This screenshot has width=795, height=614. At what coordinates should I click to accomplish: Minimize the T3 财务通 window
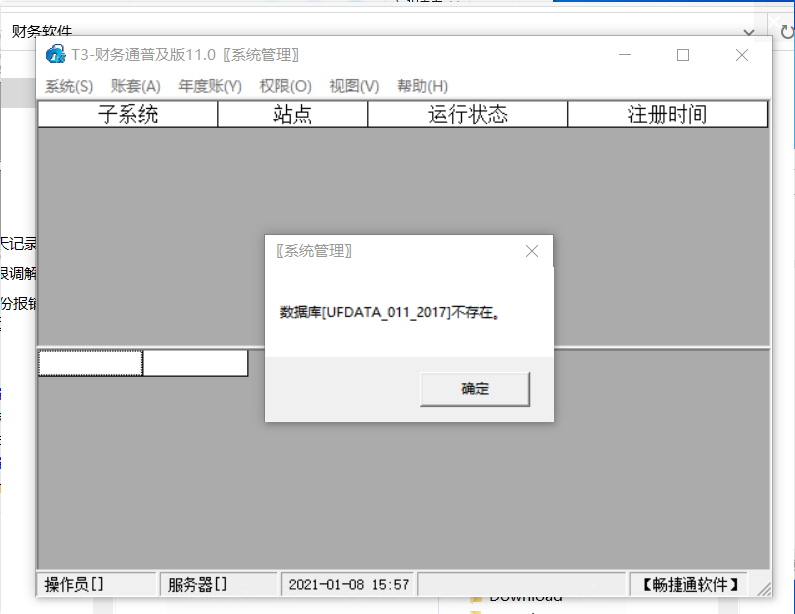(x=625, y=55)
